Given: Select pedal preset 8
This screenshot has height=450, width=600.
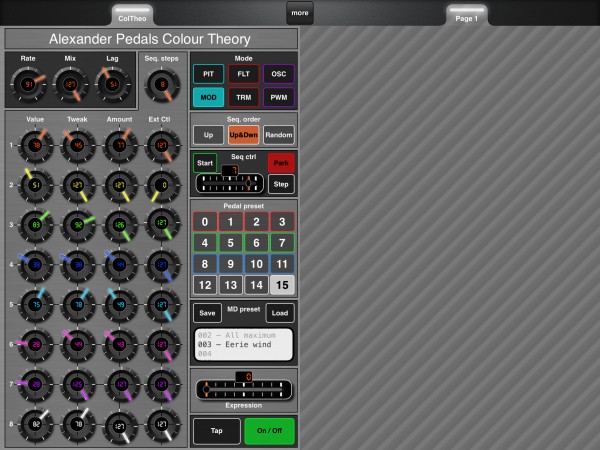Looking at the screenshot, I should pyautogui.click(x=205, y=264).
